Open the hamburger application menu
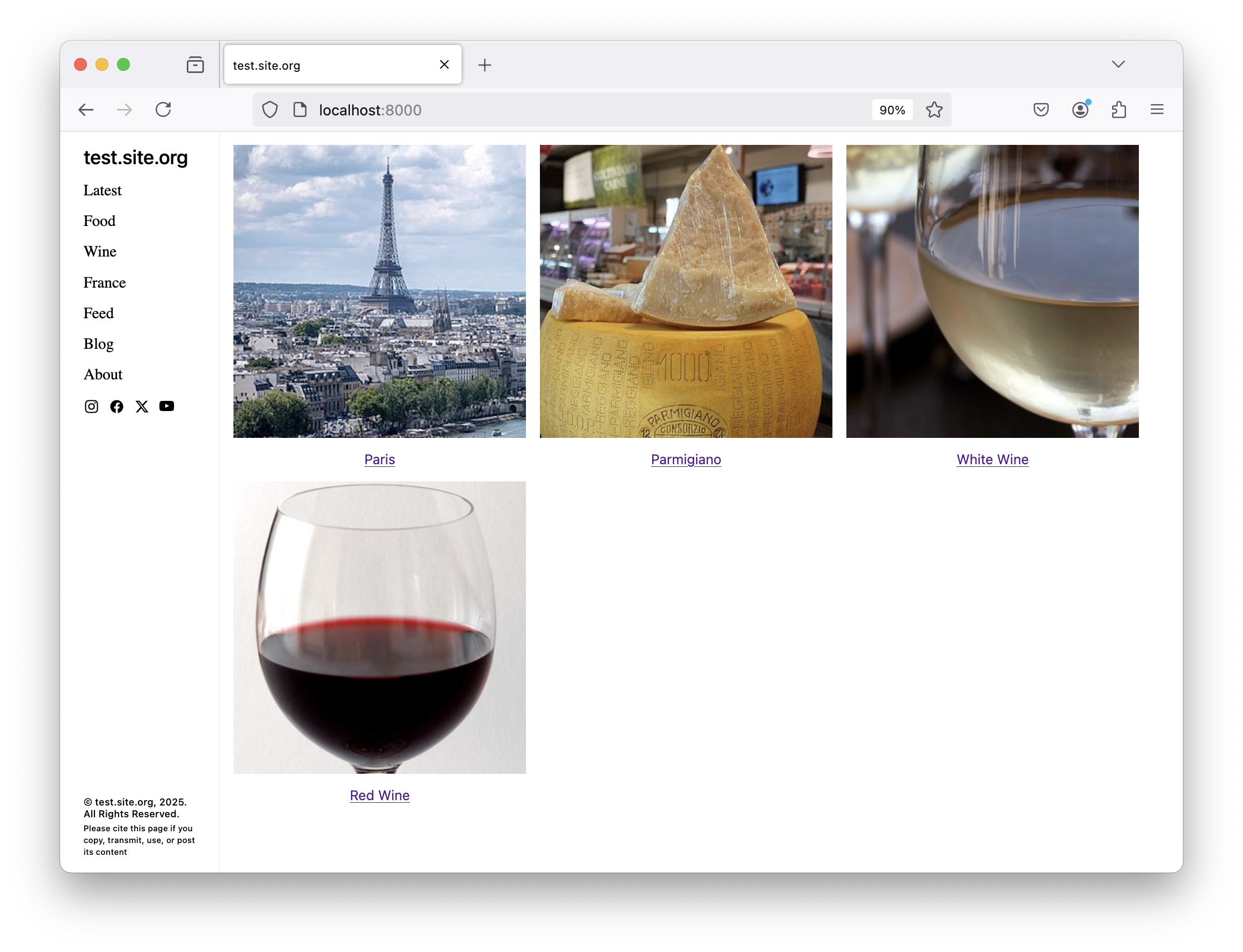Screen dimensions: 1243x952 [1157, 109]
